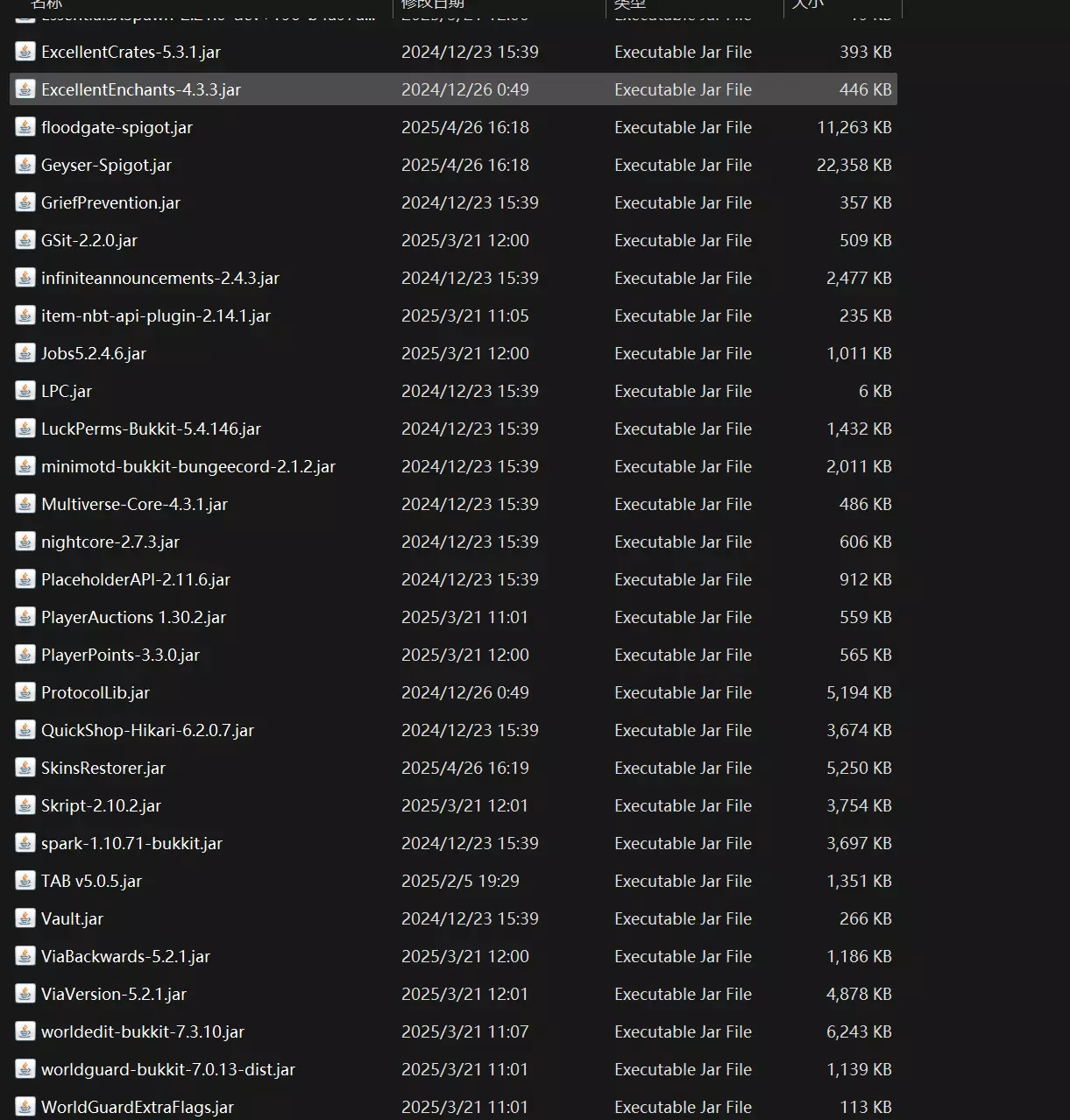
Task: Select the icon next to nightcore-2.7.3.jar
Action: pyautogui.click(x=25, y=542)
